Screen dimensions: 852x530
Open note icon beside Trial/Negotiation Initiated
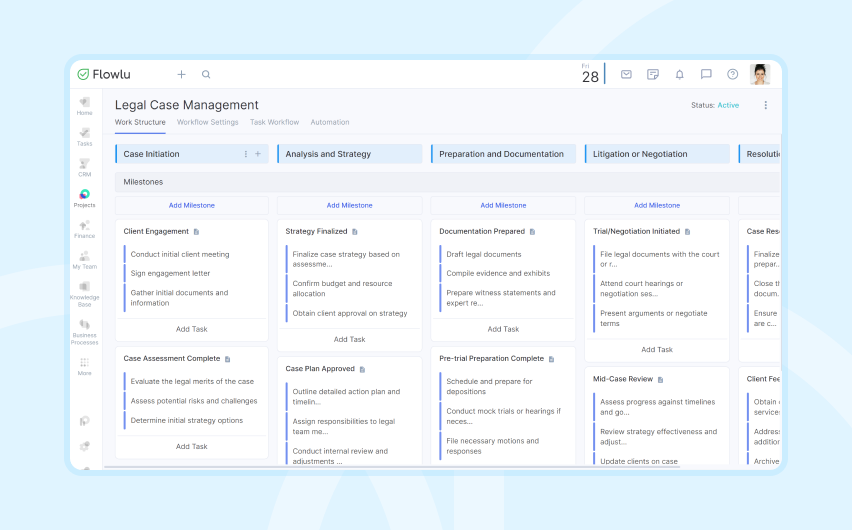point(687,232)
